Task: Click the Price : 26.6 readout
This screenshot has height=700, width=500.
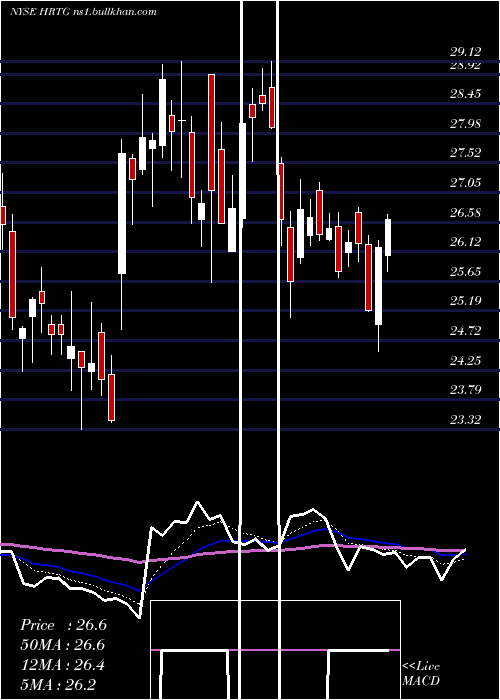Action: pyautogui.click(x=63, y=625)
